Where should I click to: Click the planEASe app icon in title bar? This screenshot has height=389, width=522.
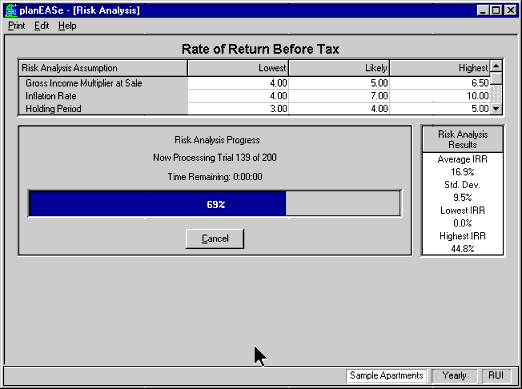tap(11, 10)
